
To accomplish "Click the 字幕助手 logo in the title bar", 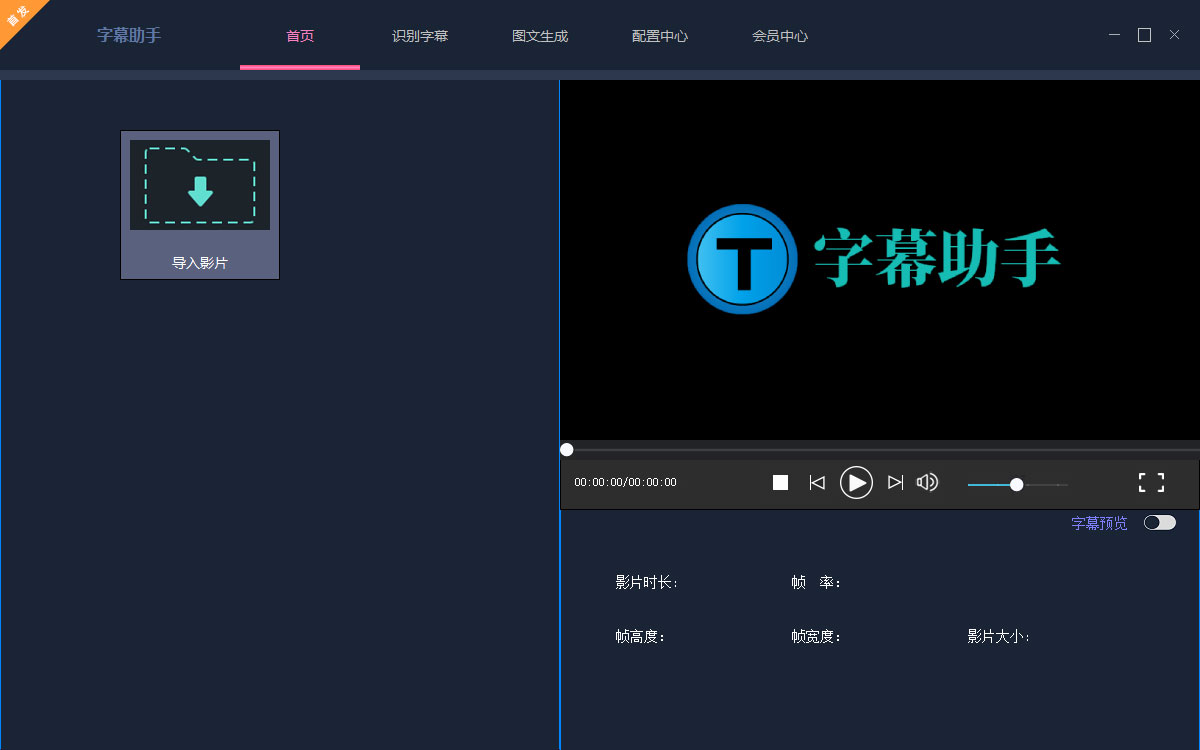I will [x=128, y=35].
